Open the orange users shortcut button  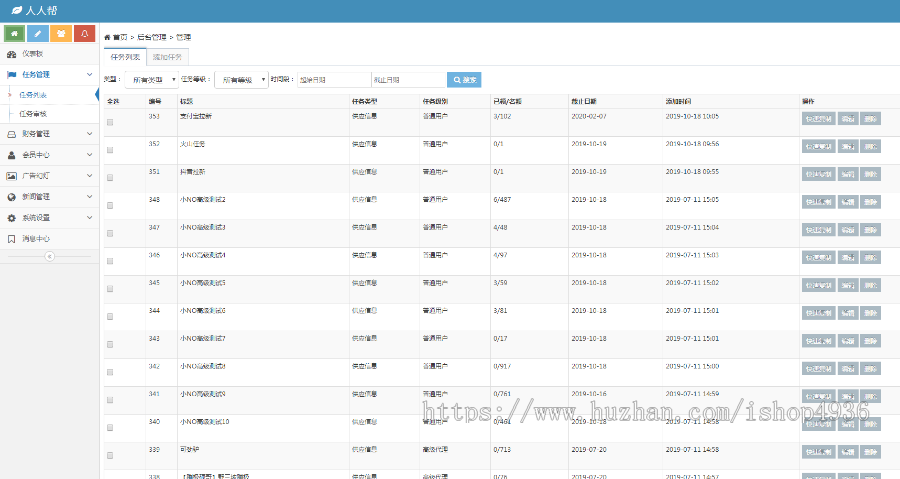tap(61, 33)
